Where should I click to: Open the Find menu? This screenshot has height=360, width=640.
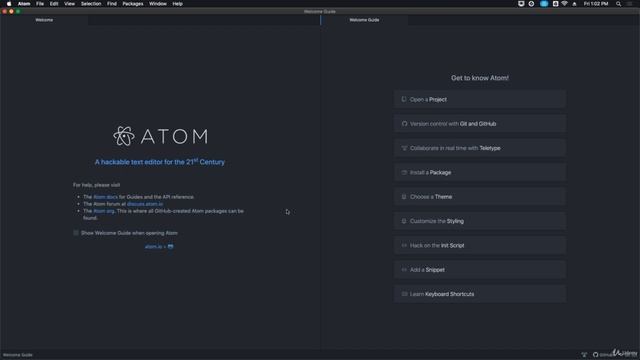(112, 4)
